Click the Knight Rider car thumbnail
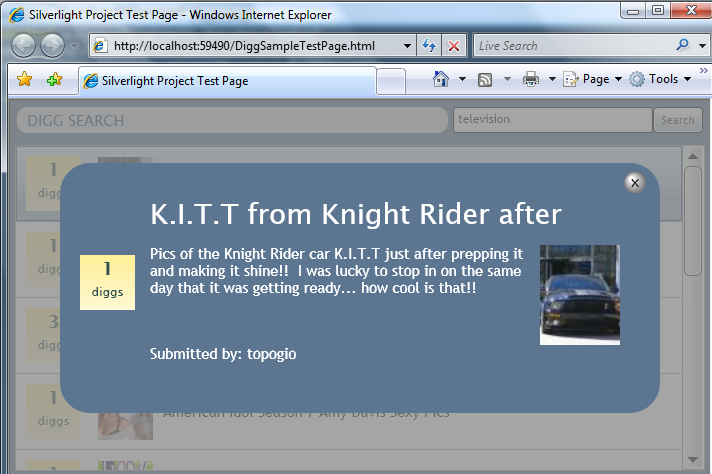The width and height of the screenshot is (712, 474). click(x=580, y=295)
